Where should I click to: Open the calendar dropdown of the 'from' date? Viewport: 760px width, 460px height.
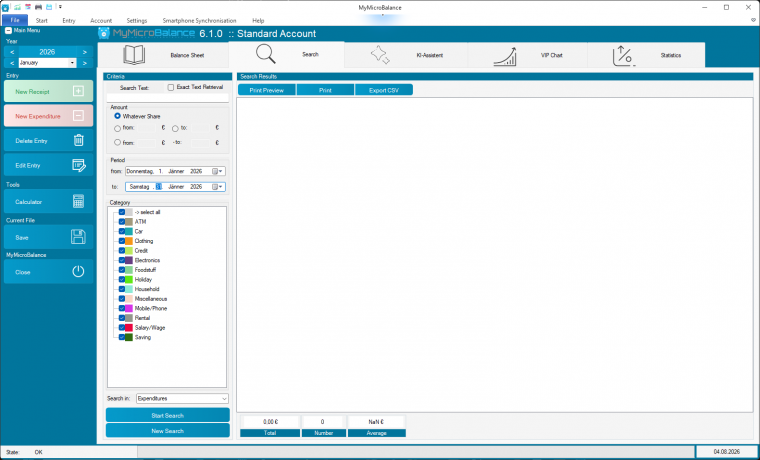(218, 171)
